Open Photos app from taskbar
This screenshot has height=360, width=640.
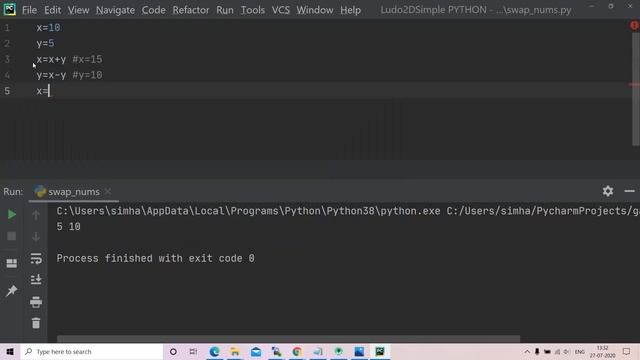click(x=359, y=351)
